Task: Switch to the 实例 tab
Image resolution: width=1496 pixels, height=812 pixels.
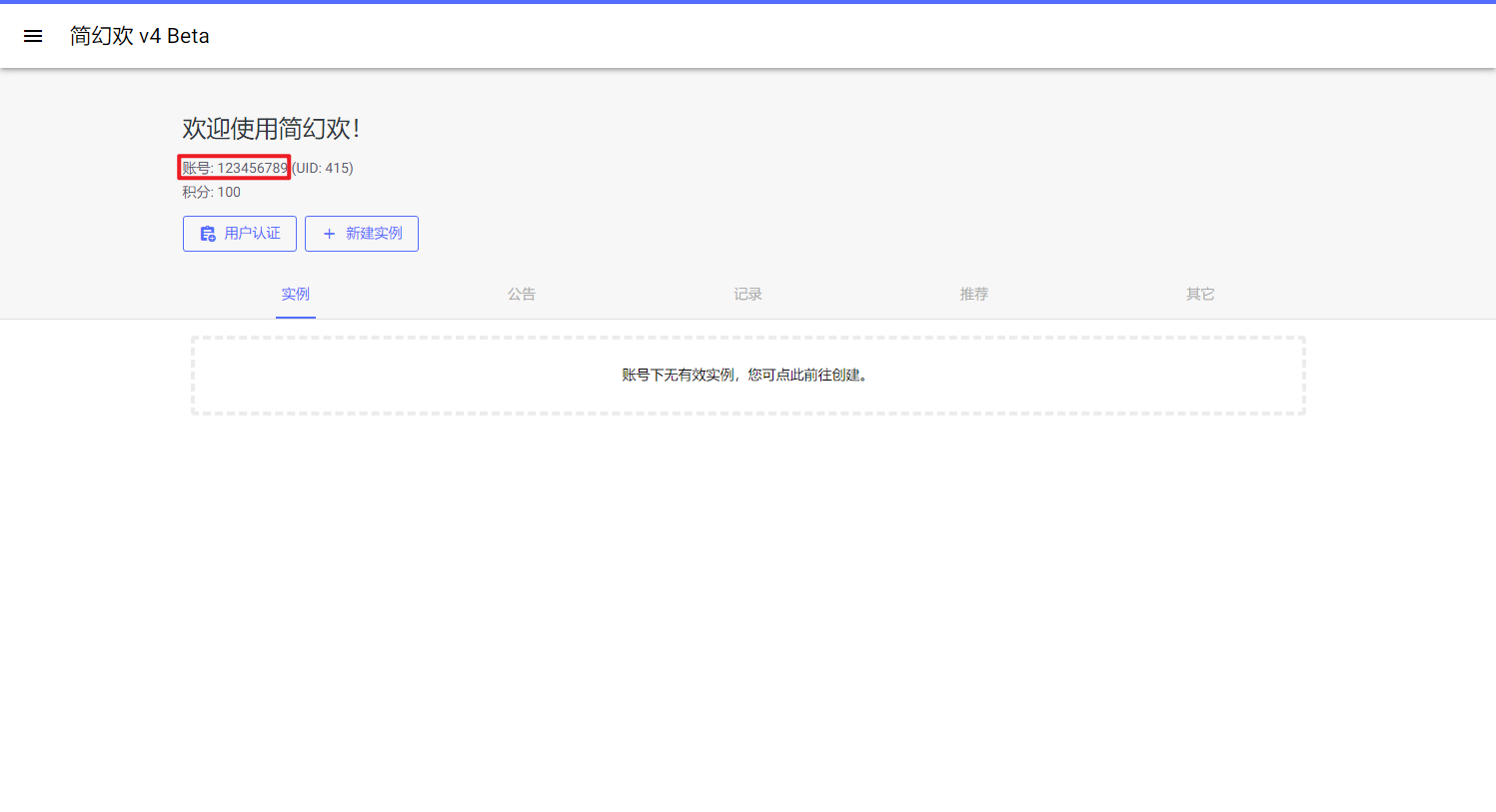Action: point(295,294)
